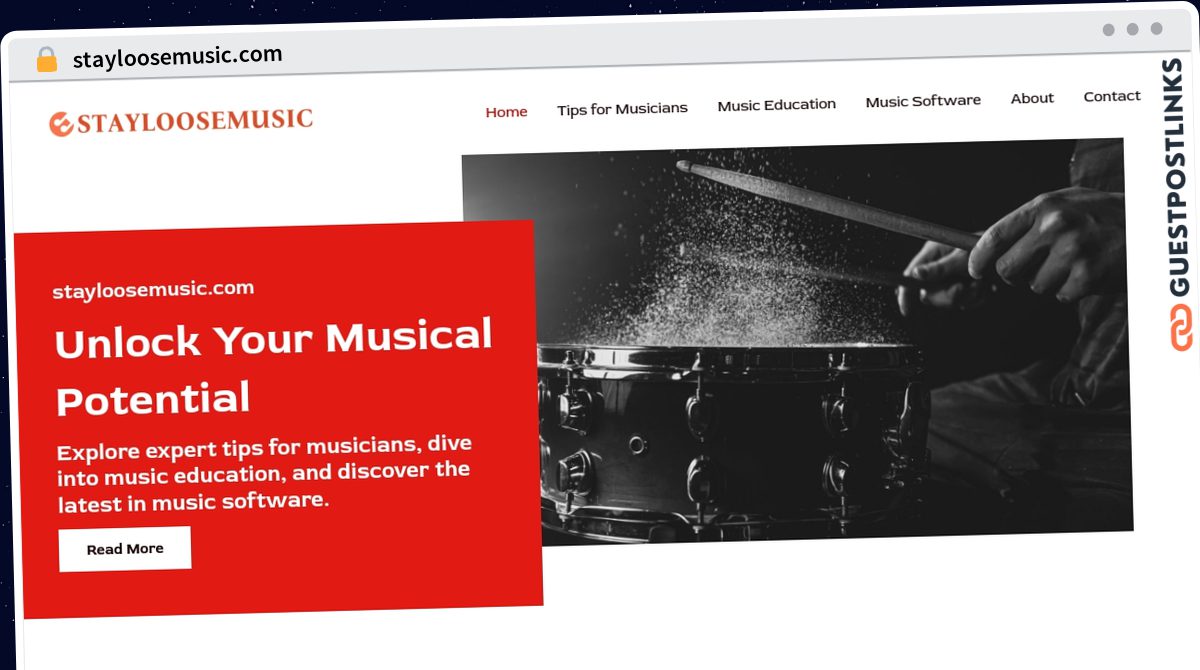The width and height of the screenshot is (1200, 670).
Task: Click the Read More button
Action: (x=125, y=549)
